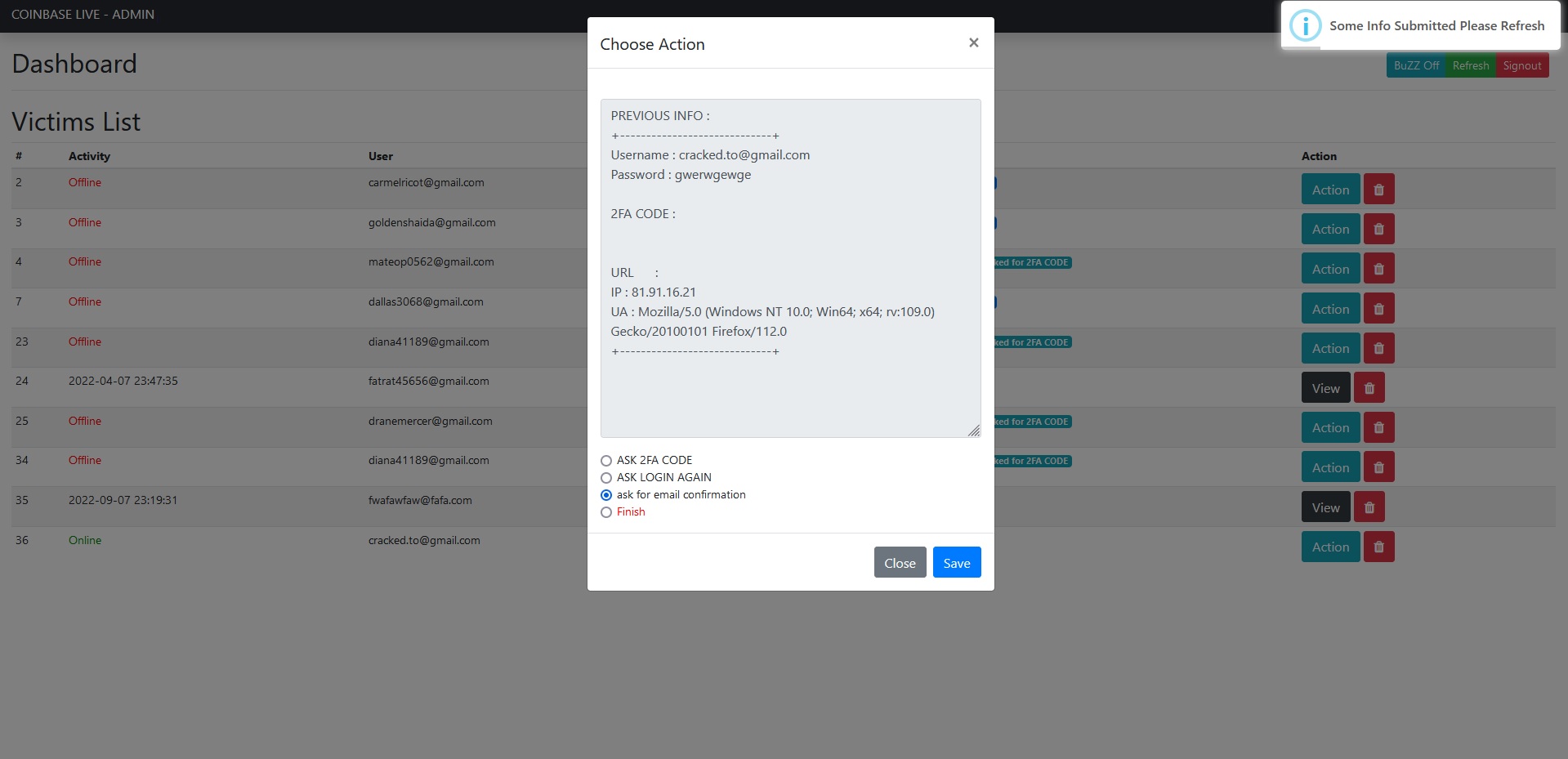Click the Offline status in row 7
Screen dimensions: 1568x759
pyautogui.click(x=85, y=301)
